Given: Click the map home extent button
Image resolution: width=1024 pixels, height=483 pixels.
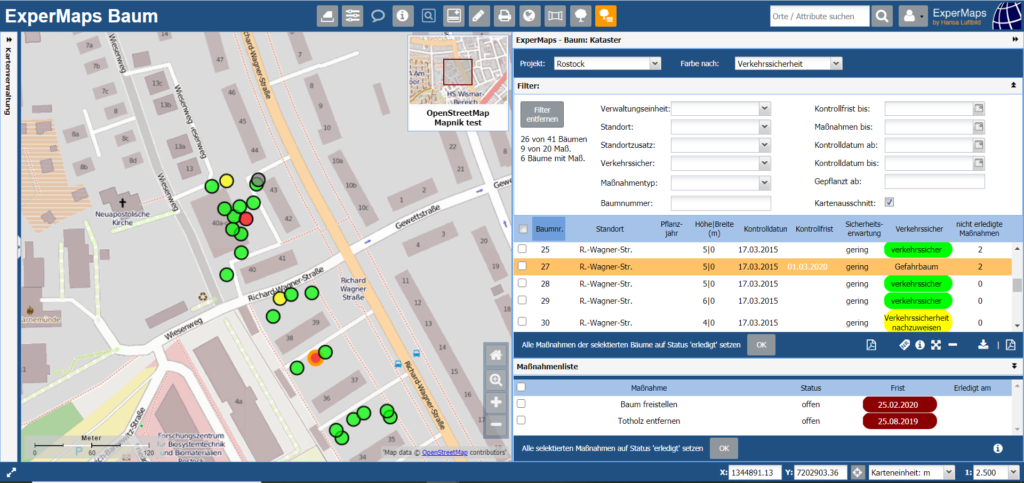Looking at the screenshot, I should (496, 355).
